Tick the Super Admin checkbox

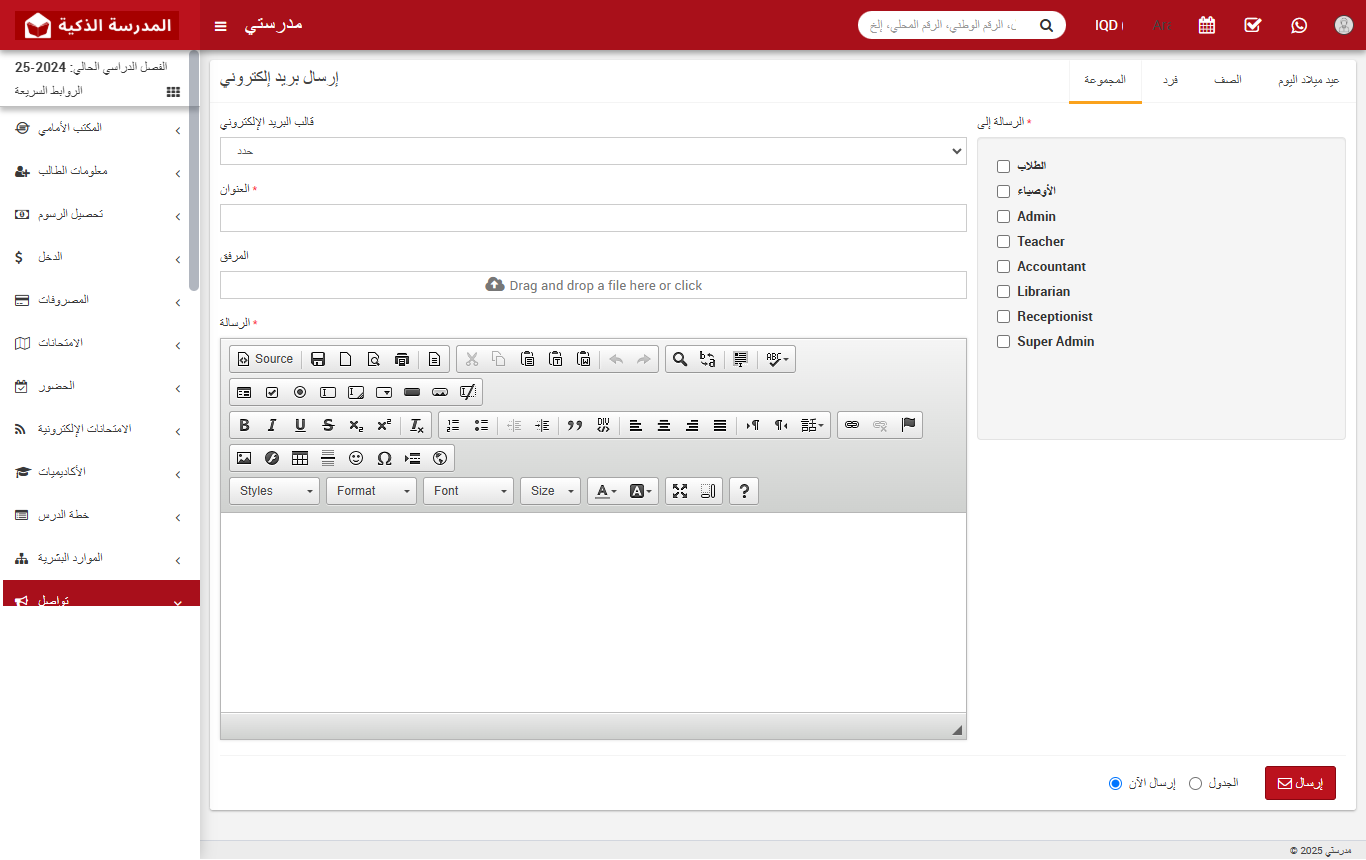point(1003,342)
